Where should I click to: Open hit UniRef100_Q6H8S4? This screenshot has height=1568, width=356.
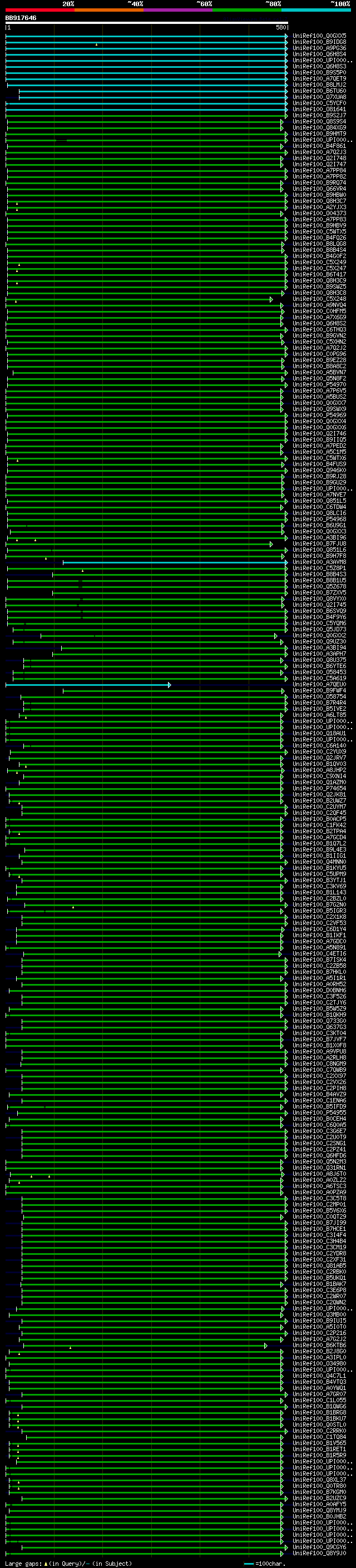(319, 54)
